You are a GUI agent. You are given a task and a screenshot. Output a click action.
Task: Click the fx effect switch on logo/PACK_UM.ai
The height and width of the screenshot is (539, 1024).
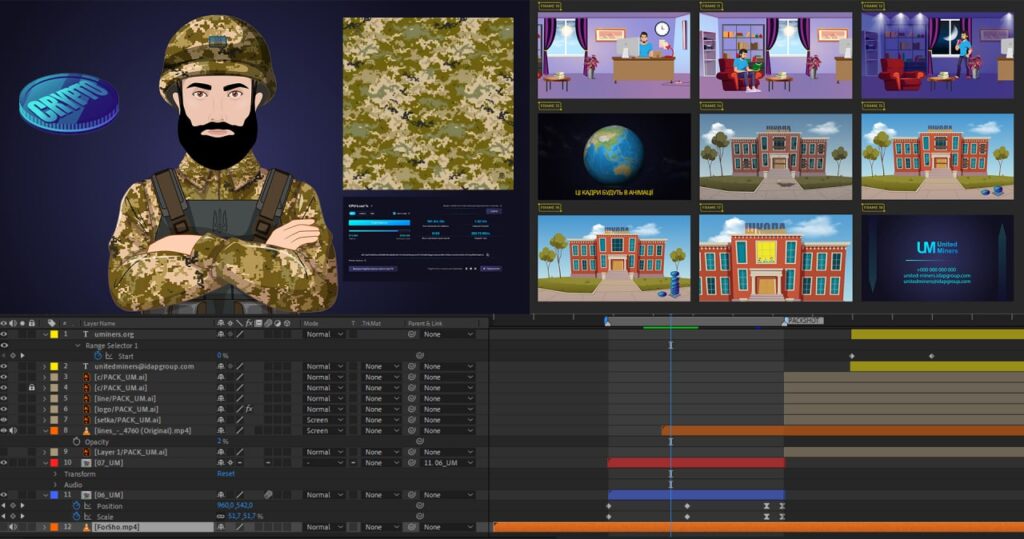pos(249,409)
